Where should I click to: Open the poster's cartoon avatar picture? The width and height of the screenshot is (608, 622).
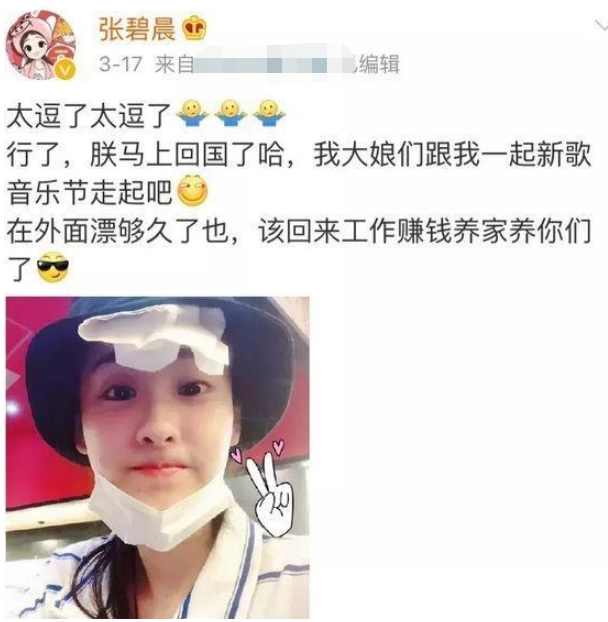[x=41, y=45]
